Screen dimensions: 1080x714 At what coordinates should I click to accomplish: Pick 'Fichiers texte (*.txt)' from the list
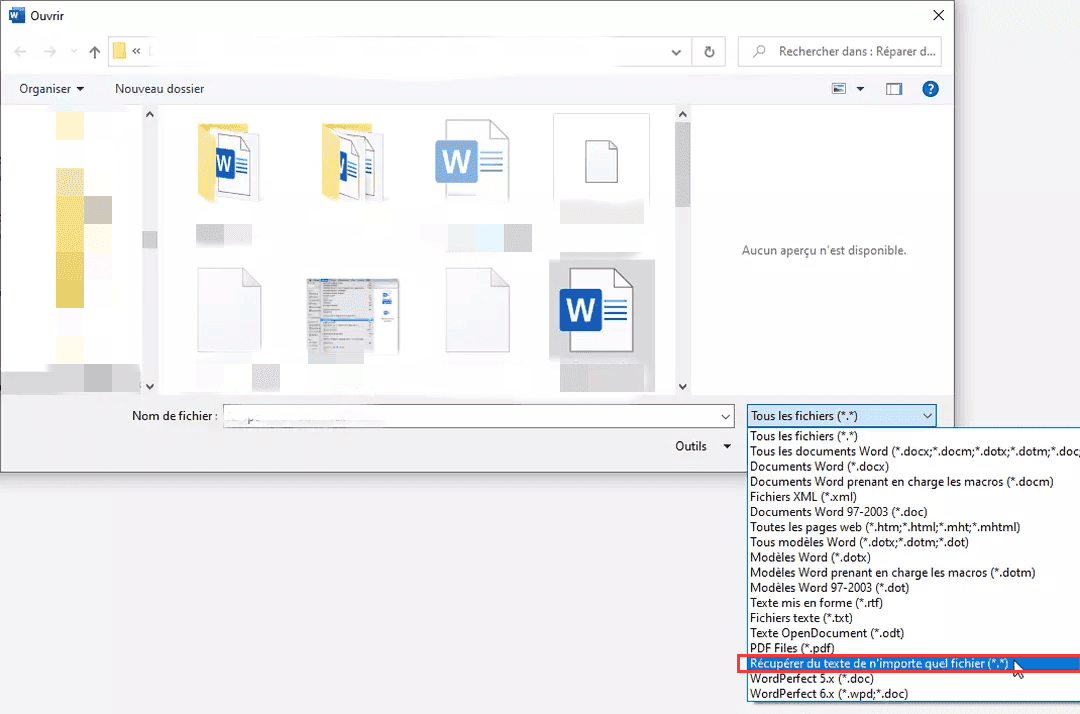coord(803,618)
